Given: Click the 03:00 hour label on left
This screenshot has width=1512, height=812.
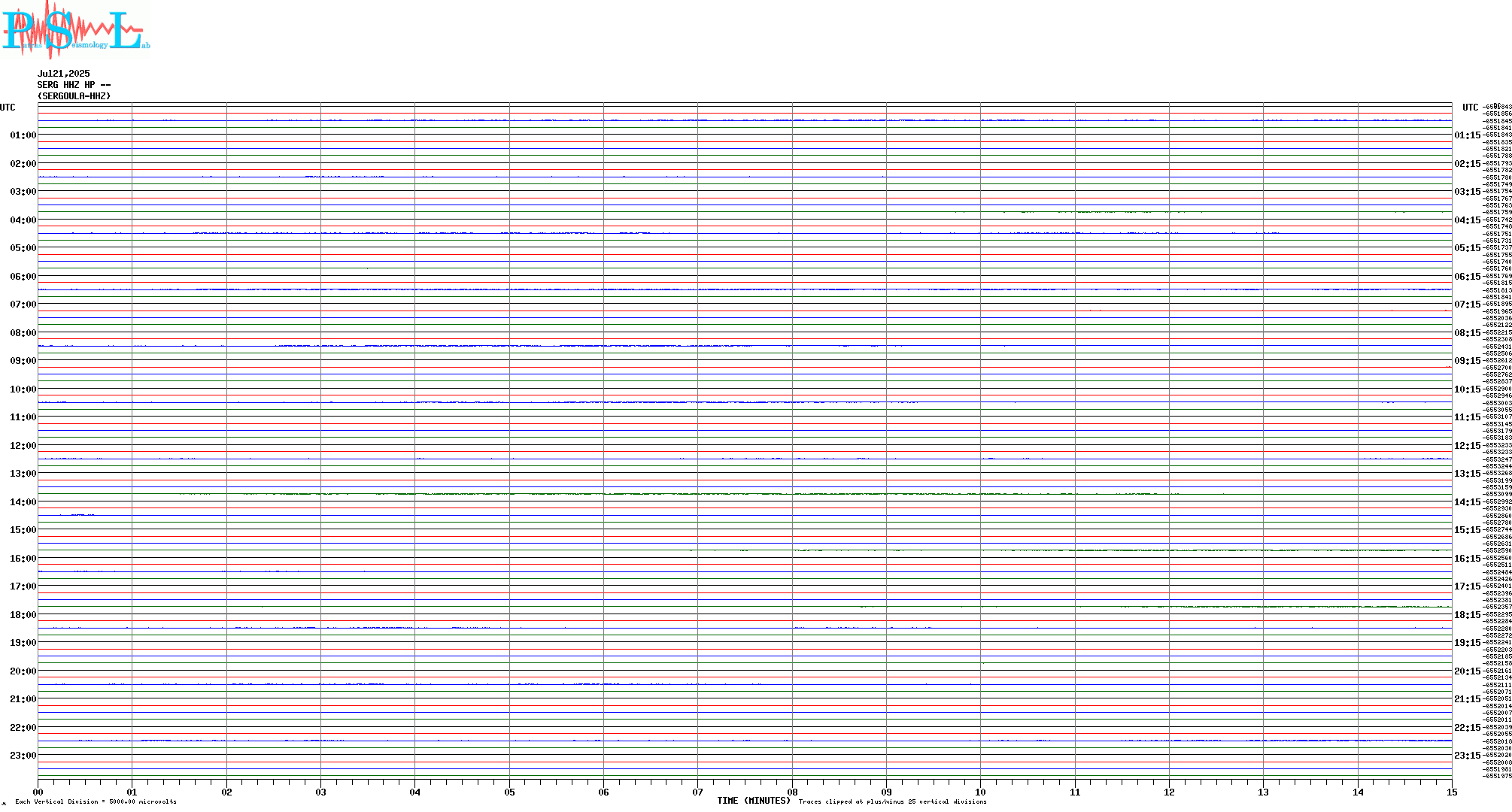Looking at the screenshot, I should [x=23, y=192].
